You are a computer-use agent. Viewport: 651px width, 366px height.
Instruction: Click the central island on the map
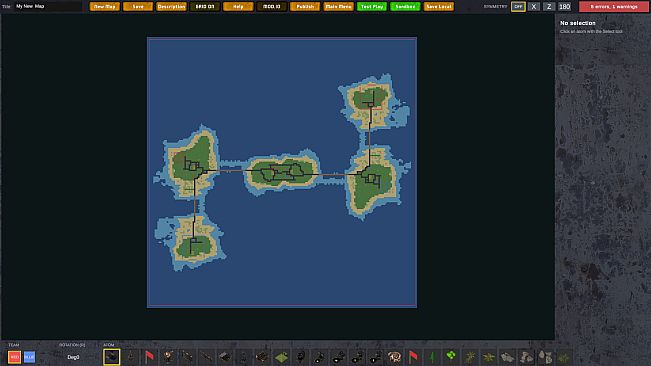pyautogui.click(x=283, y=171)
